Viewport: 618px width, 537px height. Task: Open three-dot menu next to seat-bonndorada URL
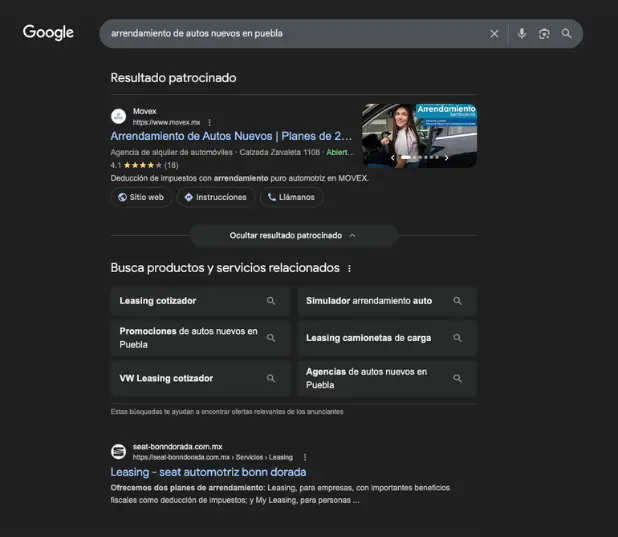(x=305, y=457)
